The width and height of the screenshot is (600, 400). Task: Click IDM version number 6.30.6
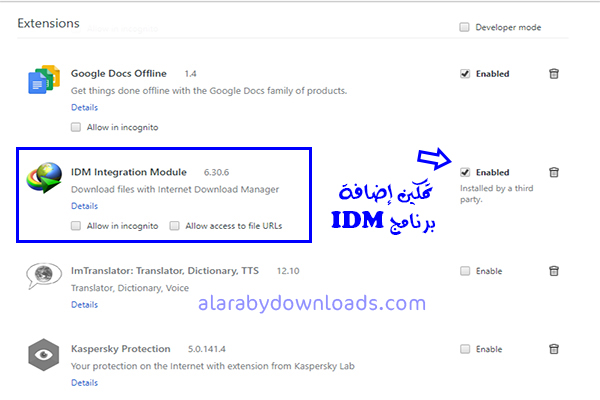click(x=216, y=173)
